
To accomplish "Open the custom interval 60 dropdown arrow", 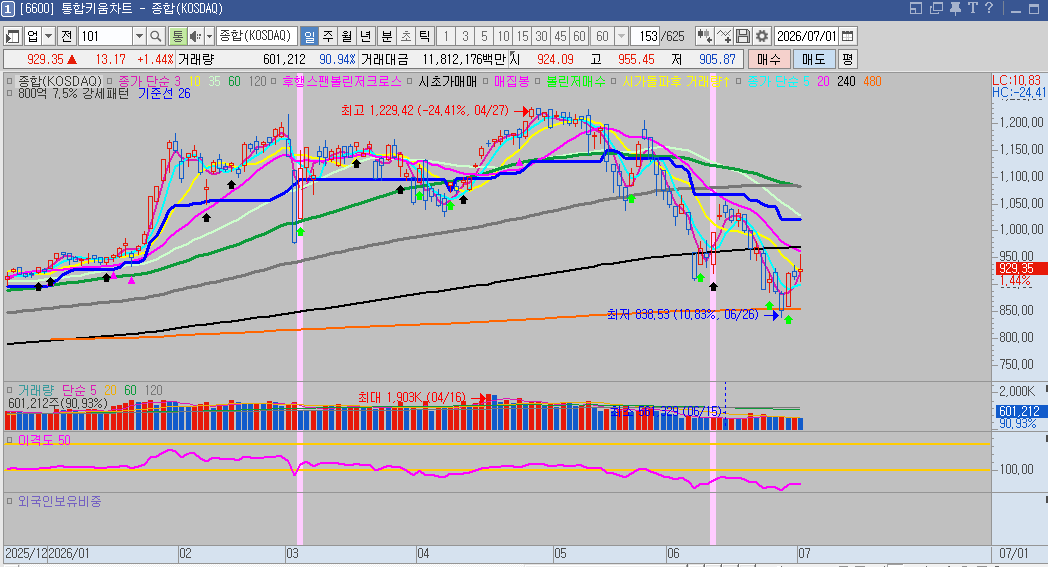I will pos(621,36).
